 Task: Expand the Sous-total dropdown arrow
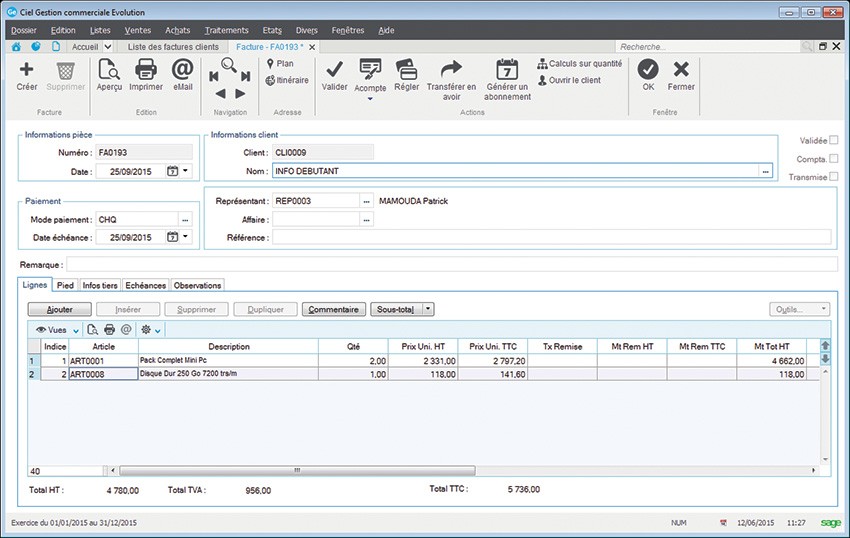[429, 310]
